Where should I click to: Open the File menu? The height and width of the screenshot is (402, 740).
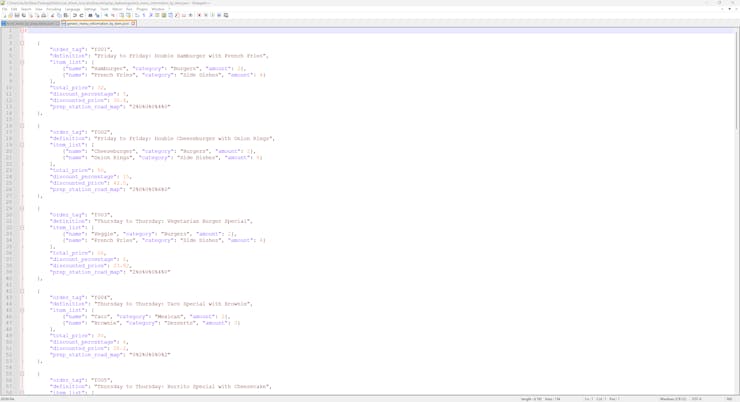4,9
